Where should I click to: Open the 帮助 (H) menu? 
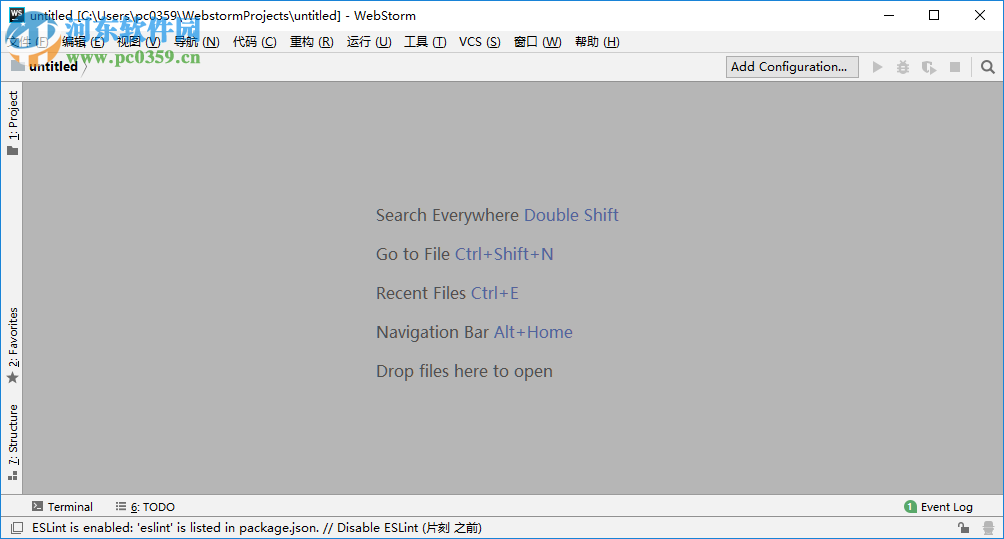pos(597,42)
